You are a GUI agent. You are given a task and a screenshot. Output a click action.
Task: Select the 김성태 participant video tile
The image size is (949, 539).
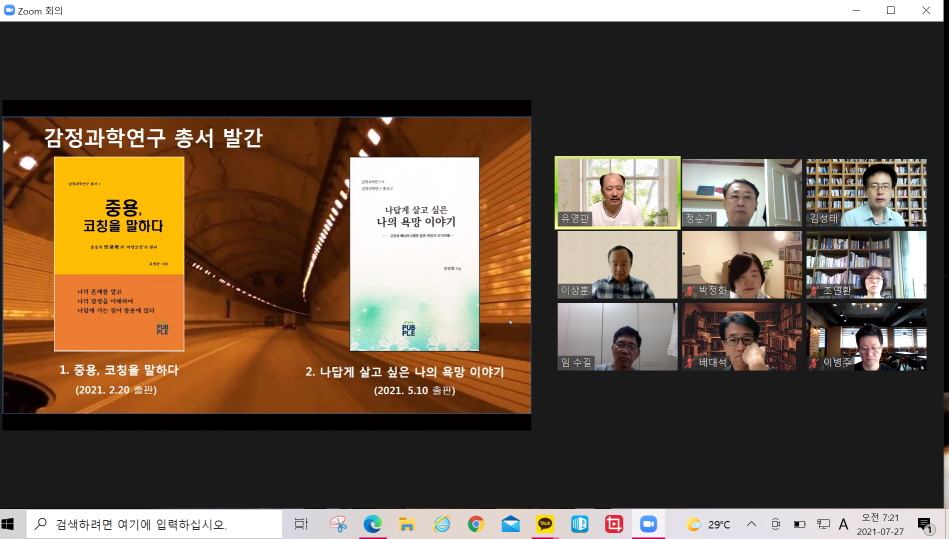pos(866,192)
